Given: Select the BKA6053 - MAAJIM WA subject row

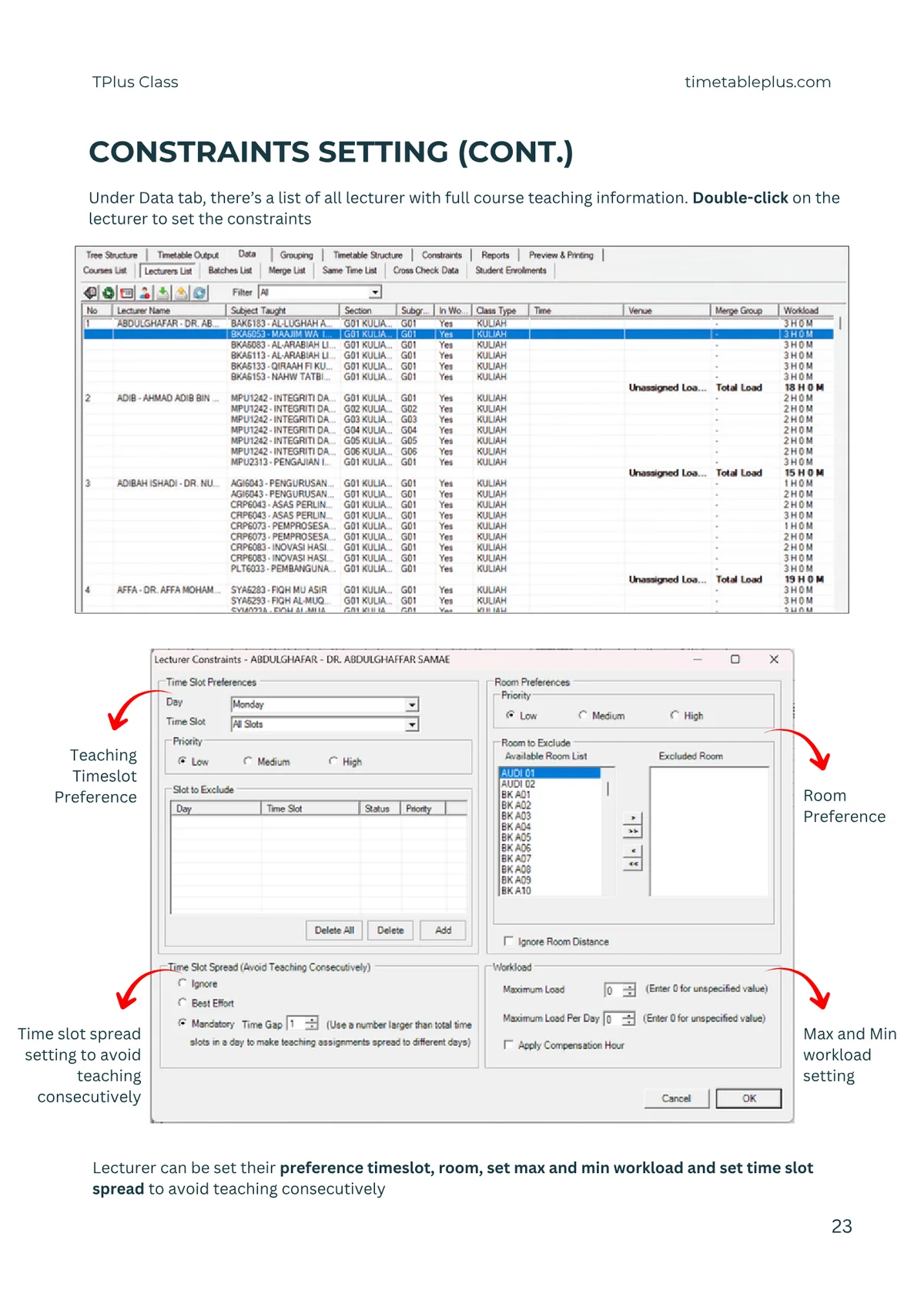Looking at the screenshot, I should [x=459, y=334].
